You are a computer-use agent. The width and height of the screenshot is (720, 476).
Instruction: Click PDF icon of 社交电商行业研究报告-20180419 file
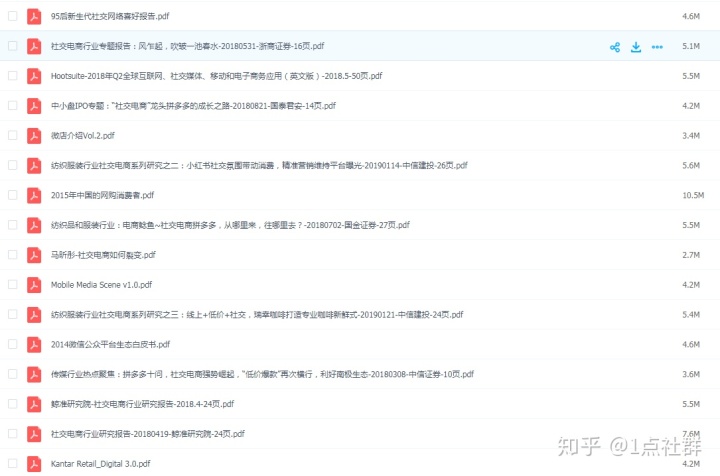pyautogui.click(x=34, y=434)
